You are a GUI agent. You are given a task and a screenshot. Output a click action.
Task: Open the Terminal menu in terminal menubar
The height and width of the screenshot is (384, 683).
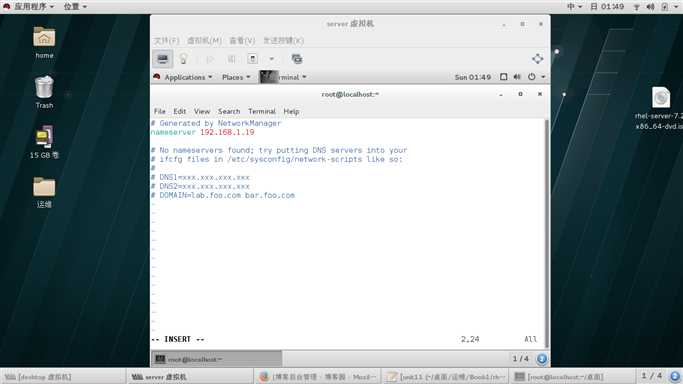(262, 111)
